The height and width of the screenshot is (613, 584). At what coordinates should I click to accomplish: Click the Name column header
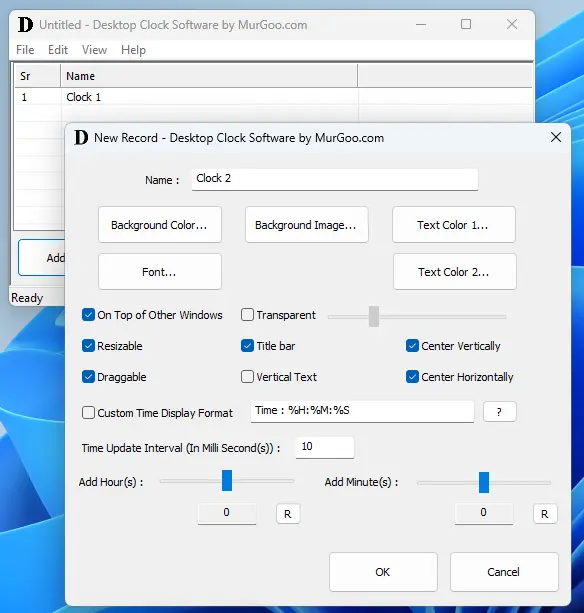coord(209,76)
